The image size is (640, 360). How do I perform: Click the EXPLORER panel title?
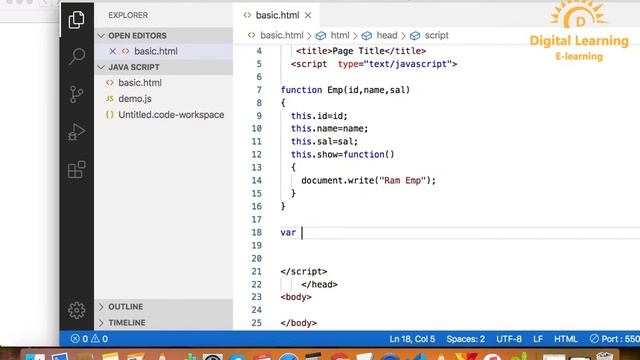tap(128, 16)
